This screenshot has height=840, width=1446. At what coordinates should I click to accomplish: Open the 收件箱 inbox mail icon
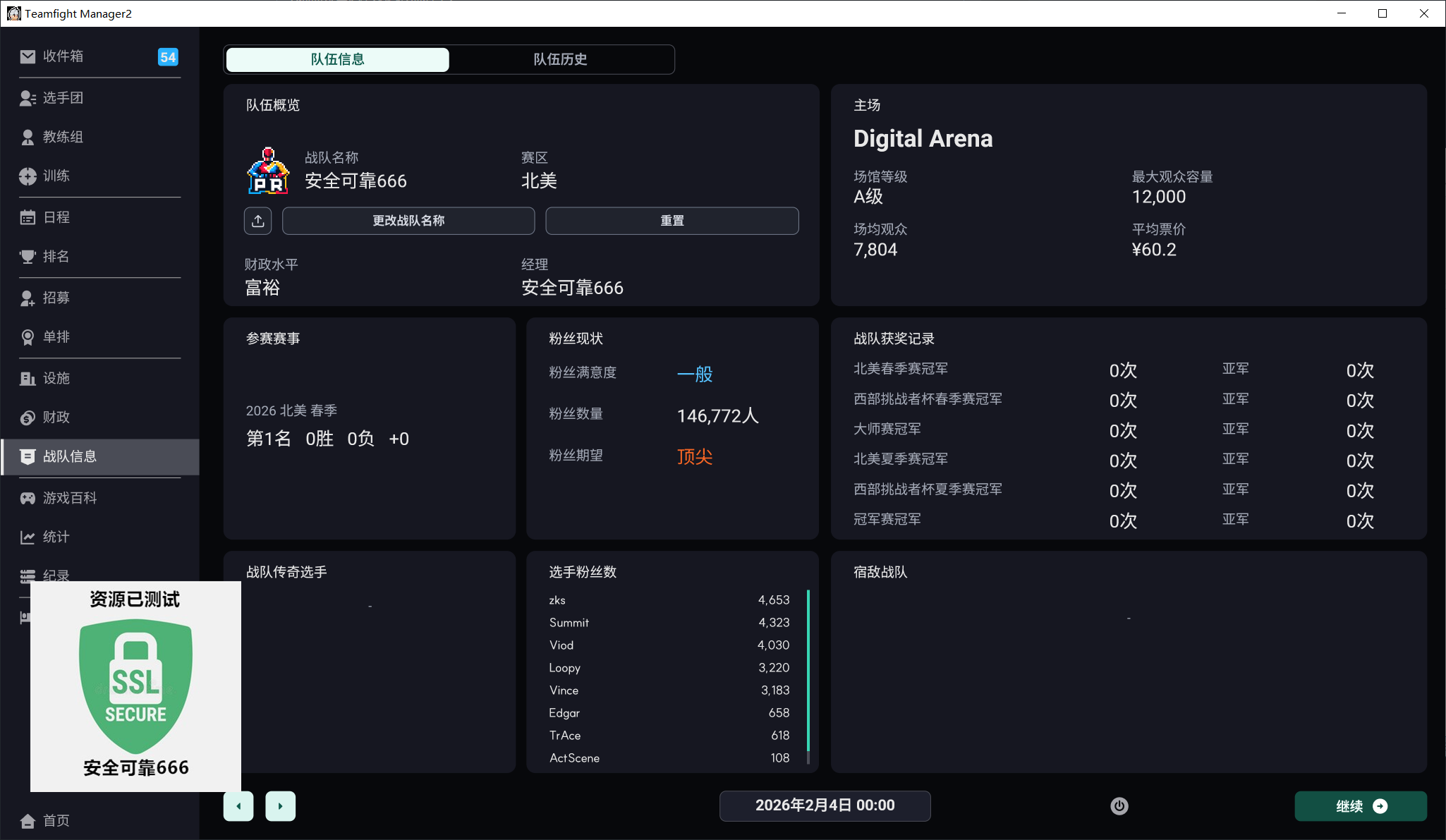pos(28,56)
